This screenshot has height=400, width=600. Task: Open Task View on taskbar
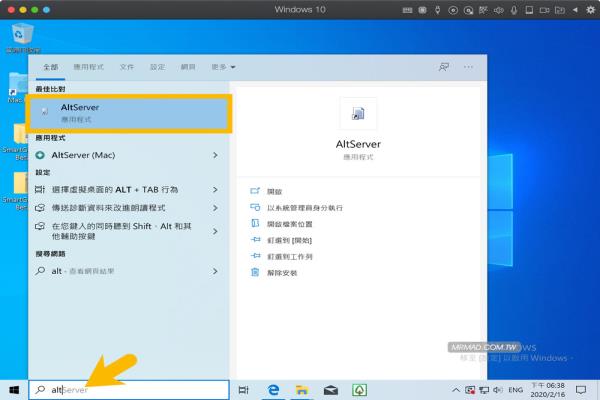(x=243, y=390)
